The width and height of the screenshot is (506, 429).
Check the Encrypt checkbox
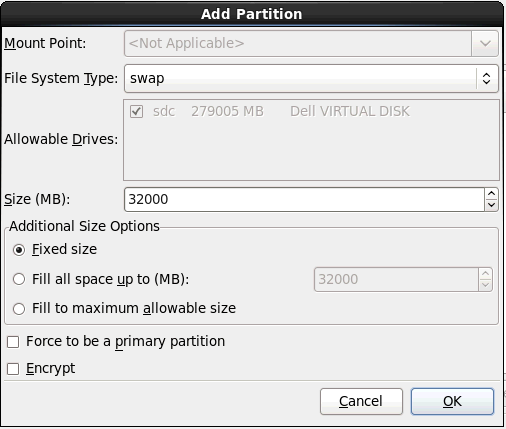click(13, 369)
